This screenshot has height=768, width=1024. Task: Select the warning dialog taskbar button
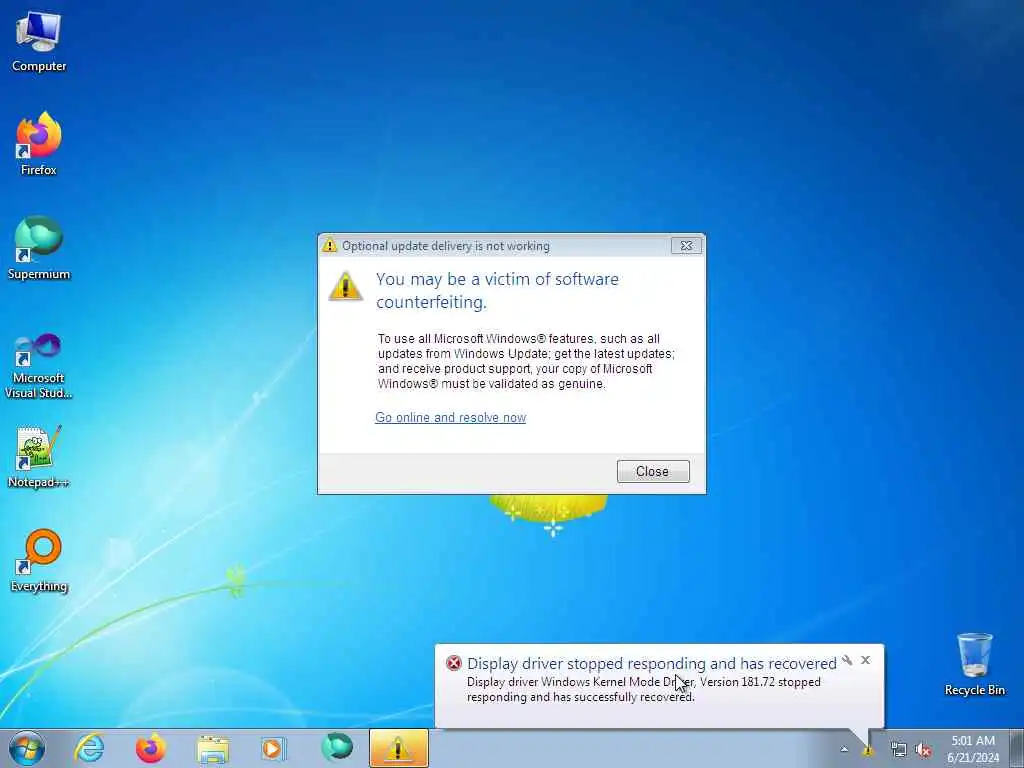[399, 748]
